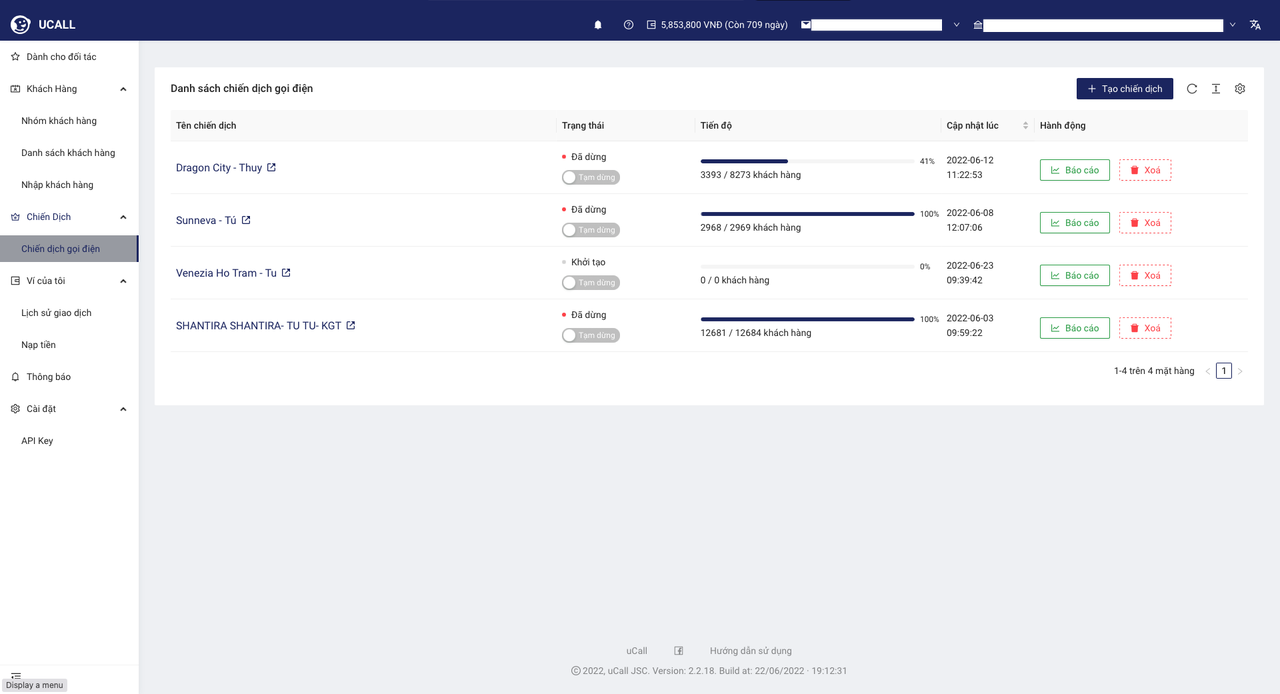This screenshot has width=1280, height=694.
Task: Click the translate language icon
Action: point(1255,25)
